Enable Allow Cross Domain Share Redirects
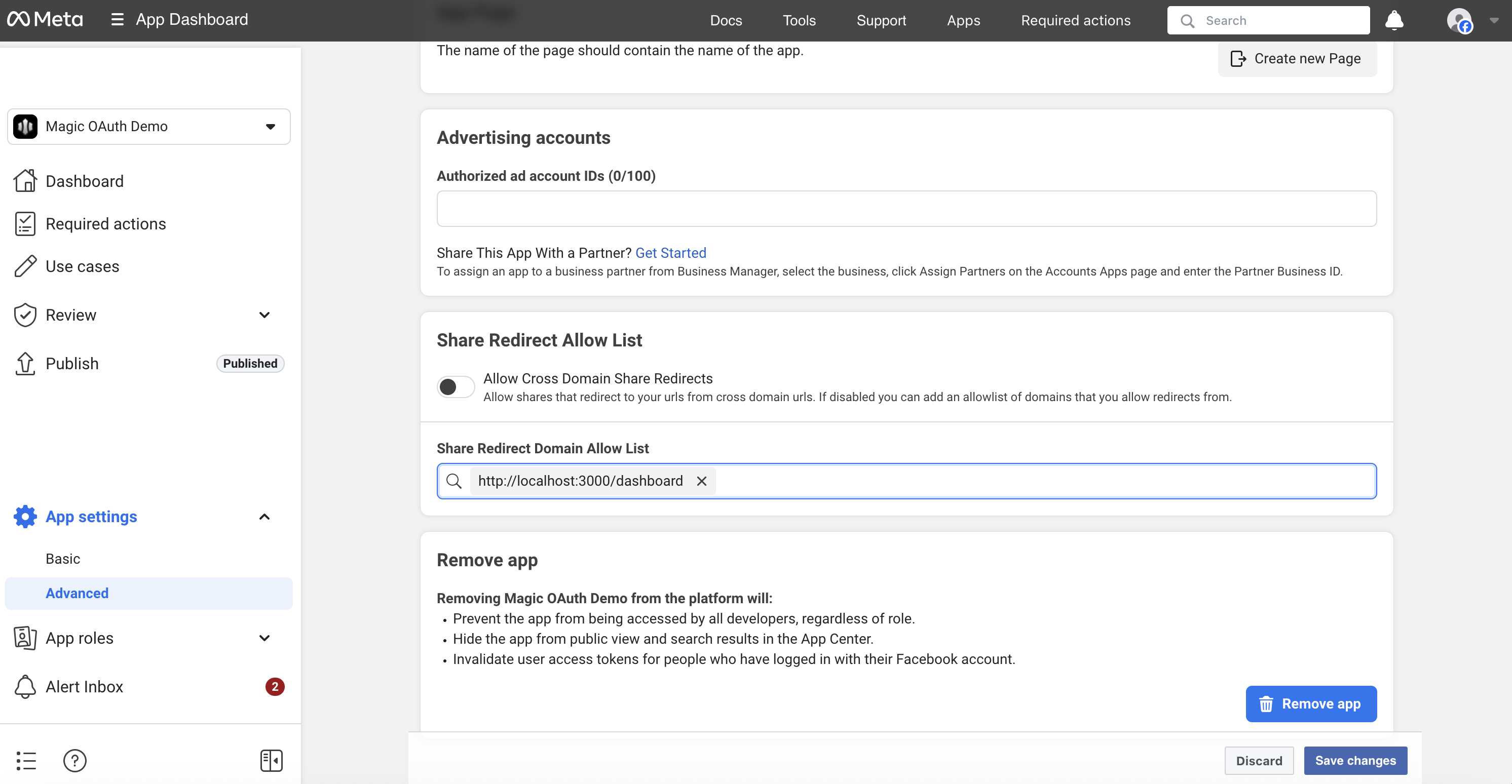The height and width of the screenshot is (784, 1512). [456, 387]
